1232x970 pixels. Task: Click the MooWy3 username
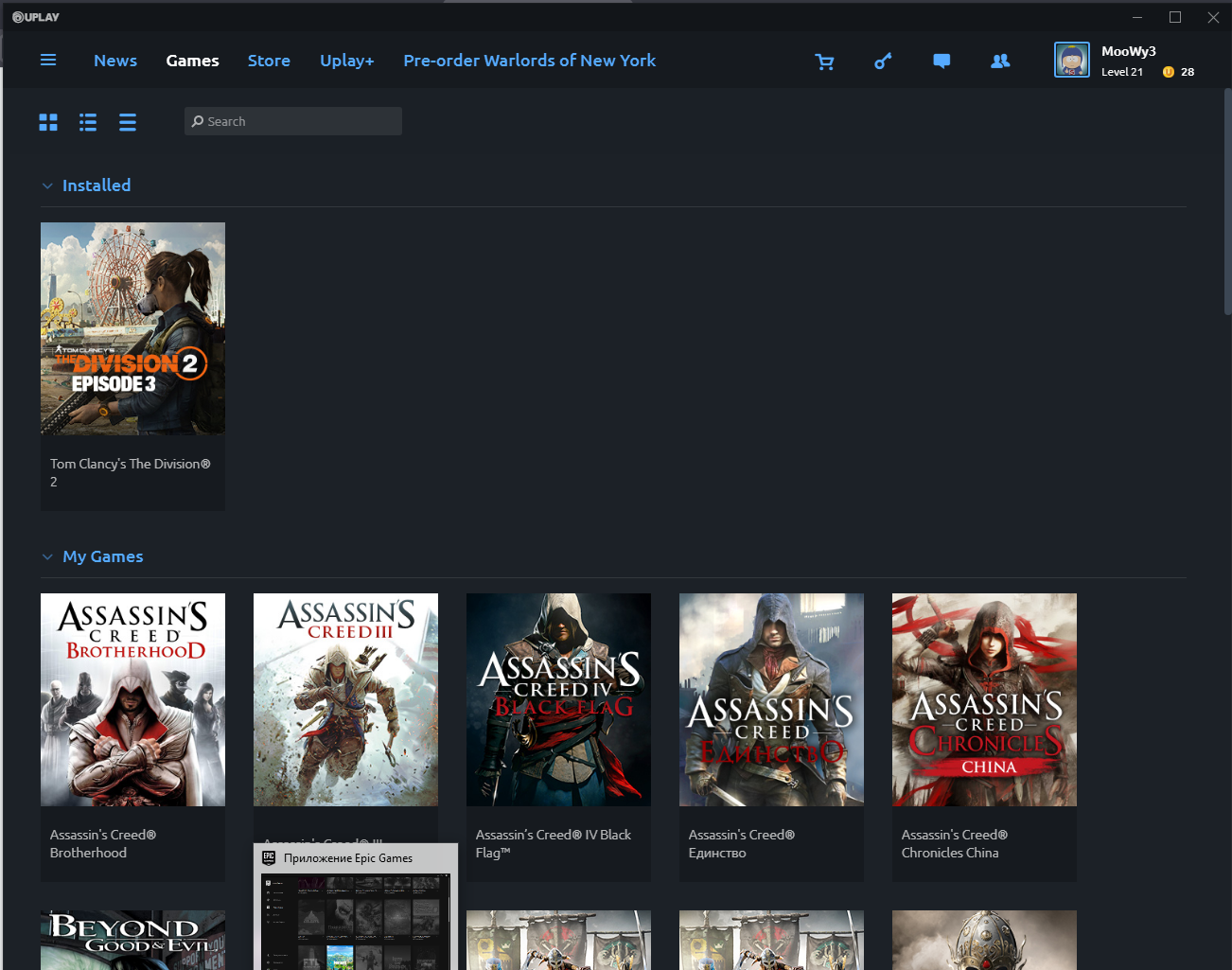point(1129,51)
